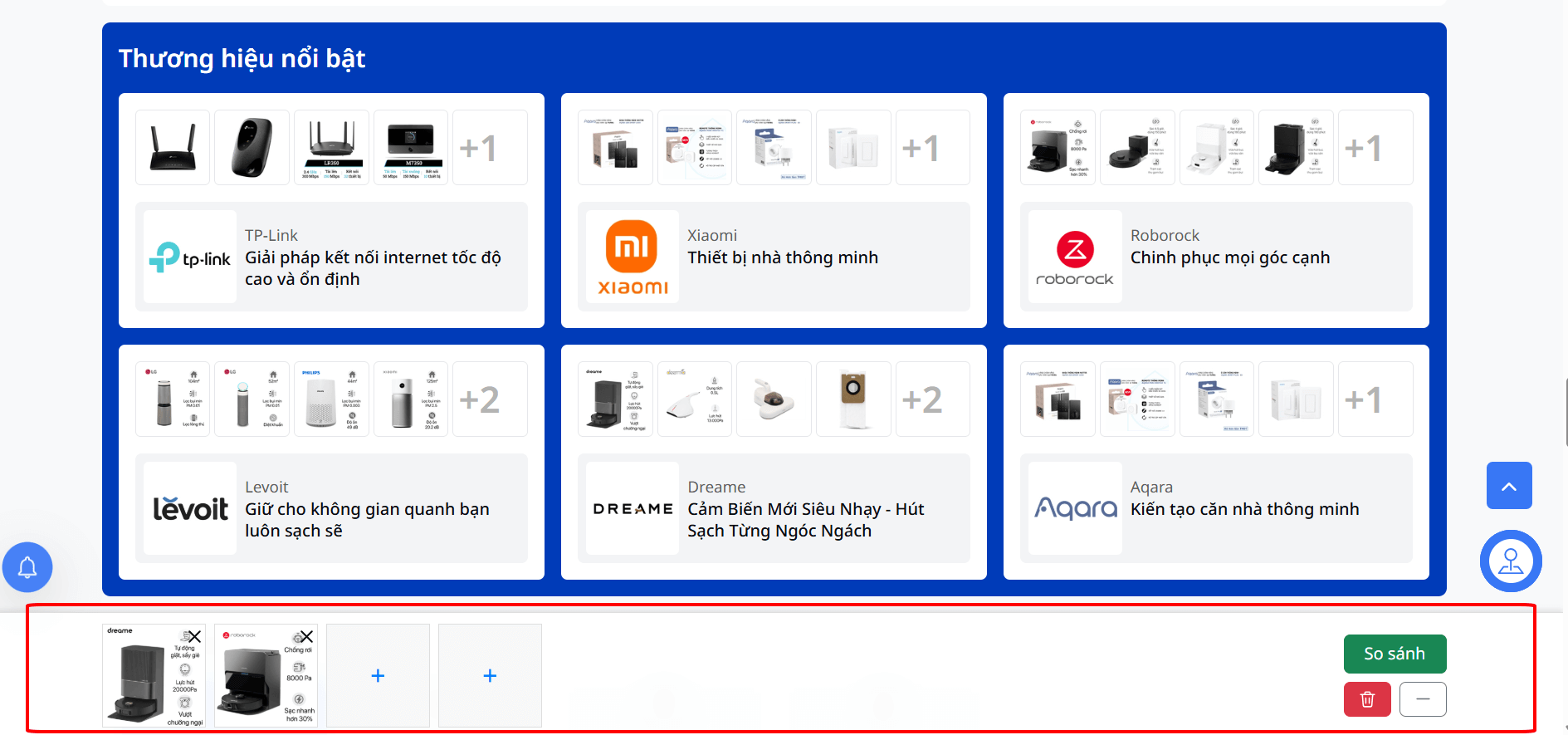The width and height of the screenshot is (1568, 735).
Task: Open the TP-Link pocket mobile Wi-Fi thumbnail
Action: coord(252,148)
